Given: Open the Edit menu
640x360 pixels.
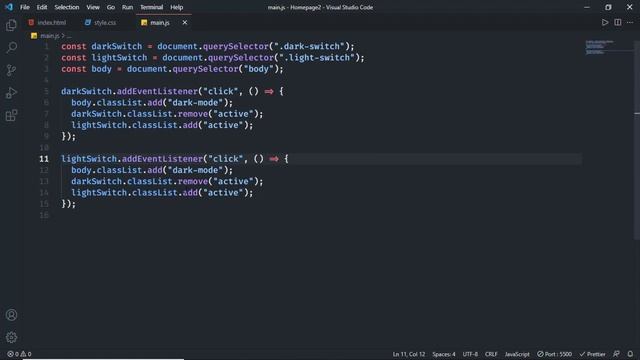Looking at the screenshot, I should (42, 7).
